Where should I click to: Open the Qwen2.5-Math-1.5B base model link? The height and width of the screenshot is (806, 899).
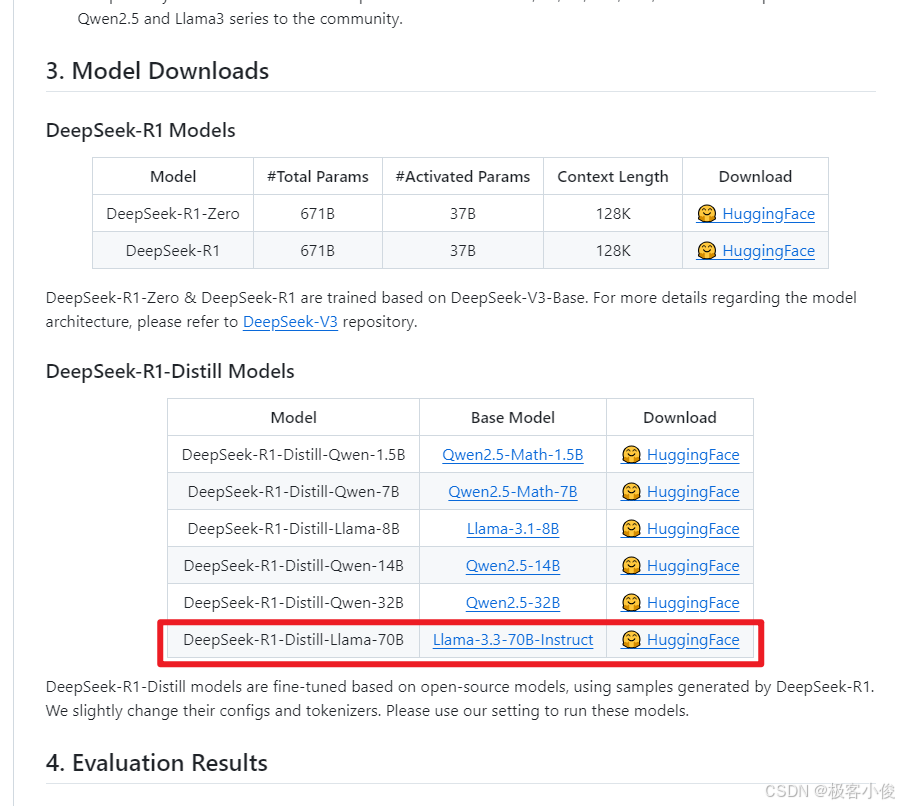coord(513,455)
